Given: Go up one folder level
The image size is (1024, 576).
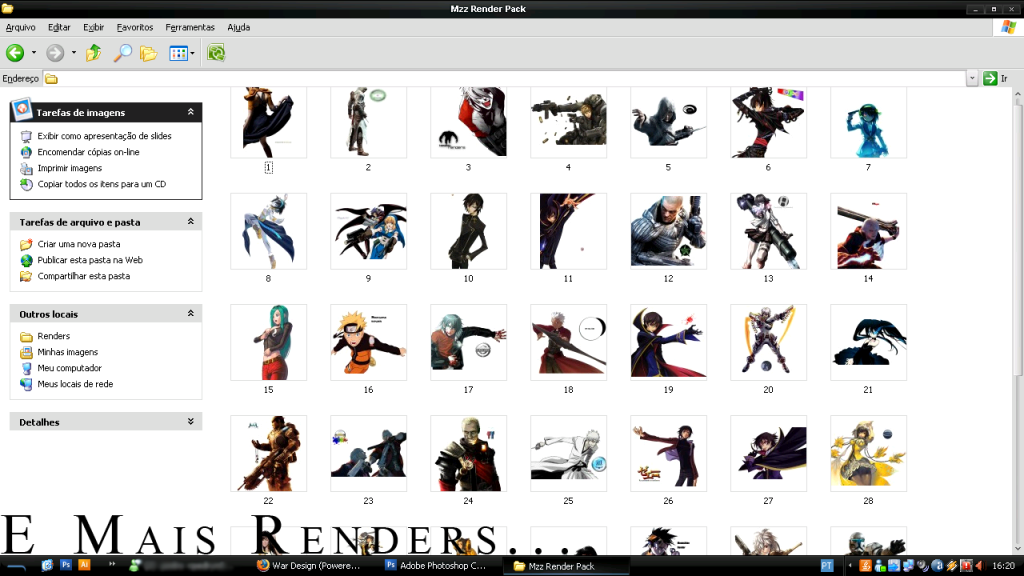Looking at the screenshot, I should 93,53.
